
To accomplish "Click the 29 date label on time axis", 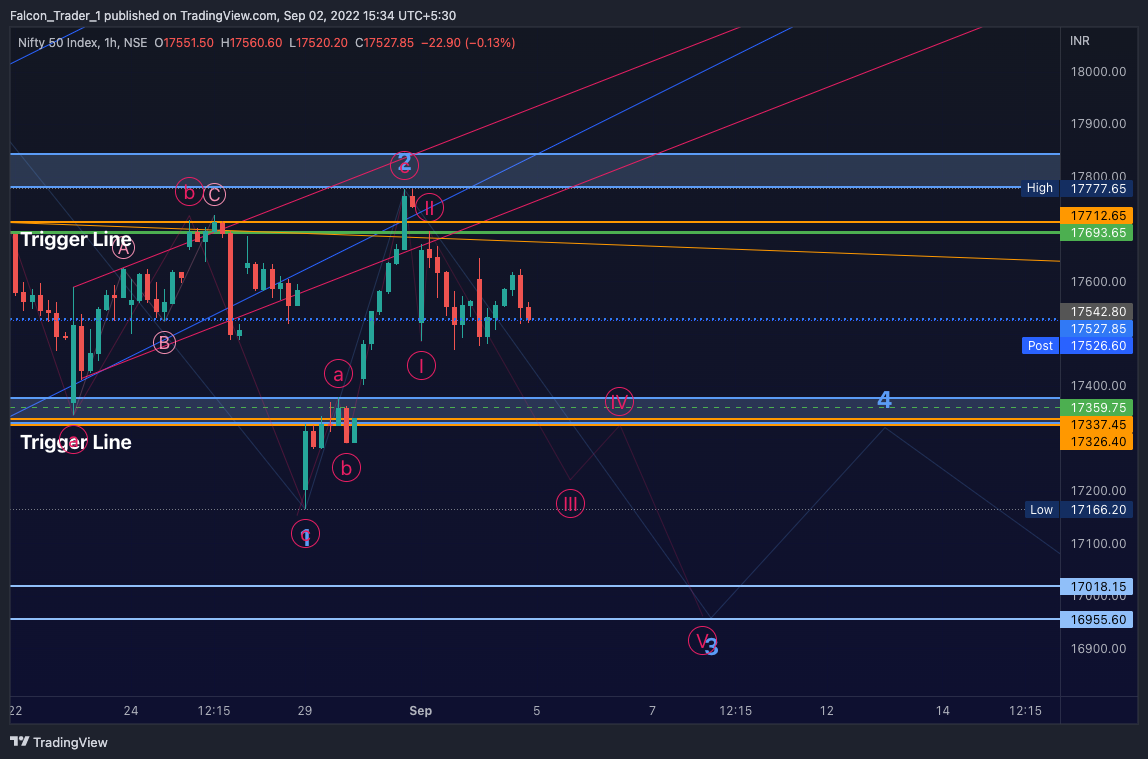I will pyautogui.click(x=305, y=711).
